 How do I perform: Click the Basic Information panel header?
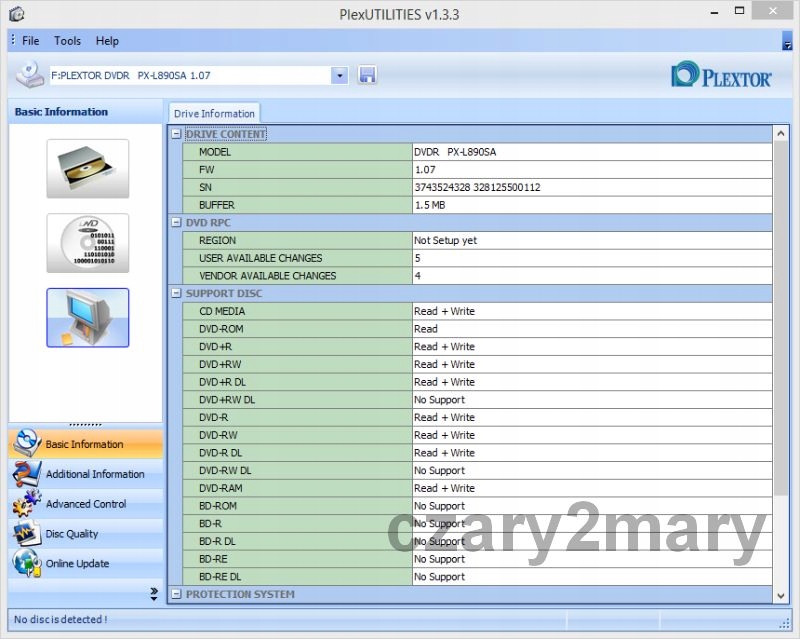point(85,112)
